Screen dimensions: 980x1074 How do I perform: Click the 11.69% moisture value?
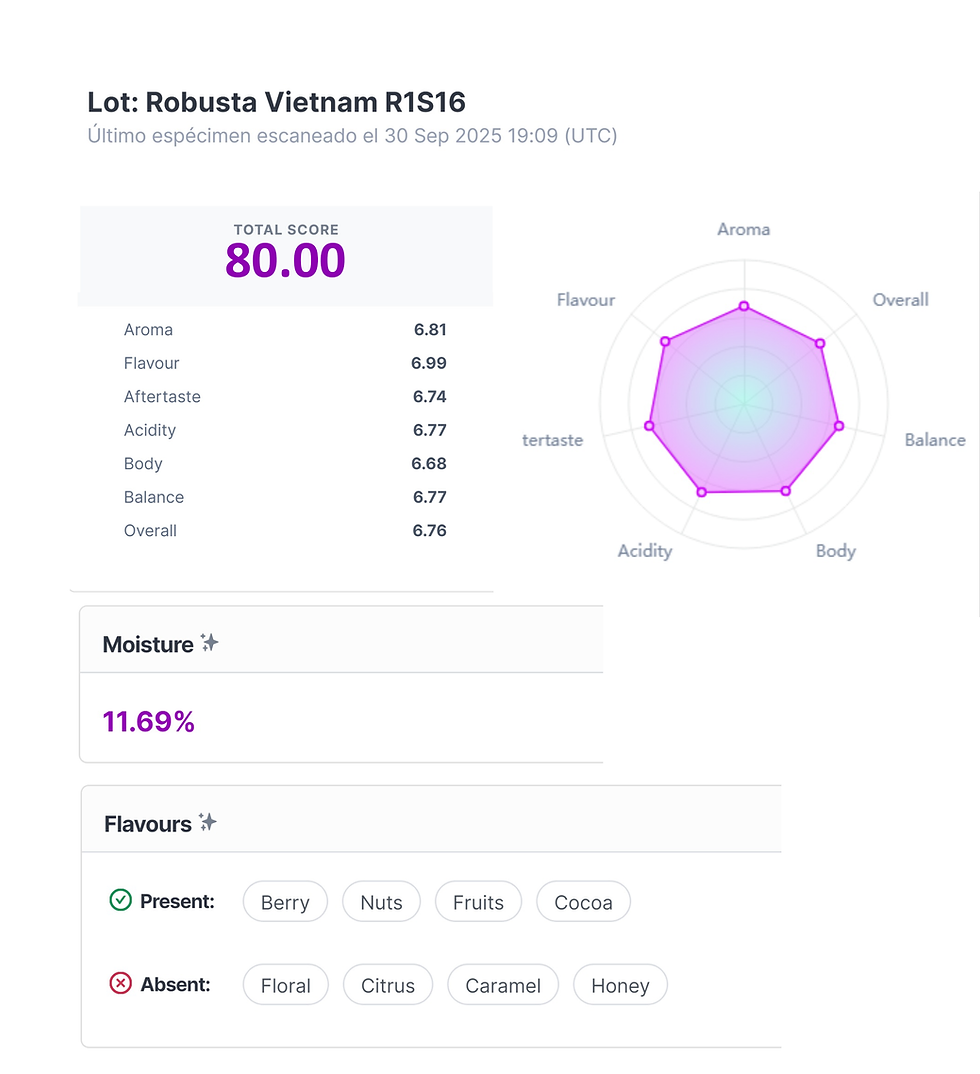coord(149,721)
